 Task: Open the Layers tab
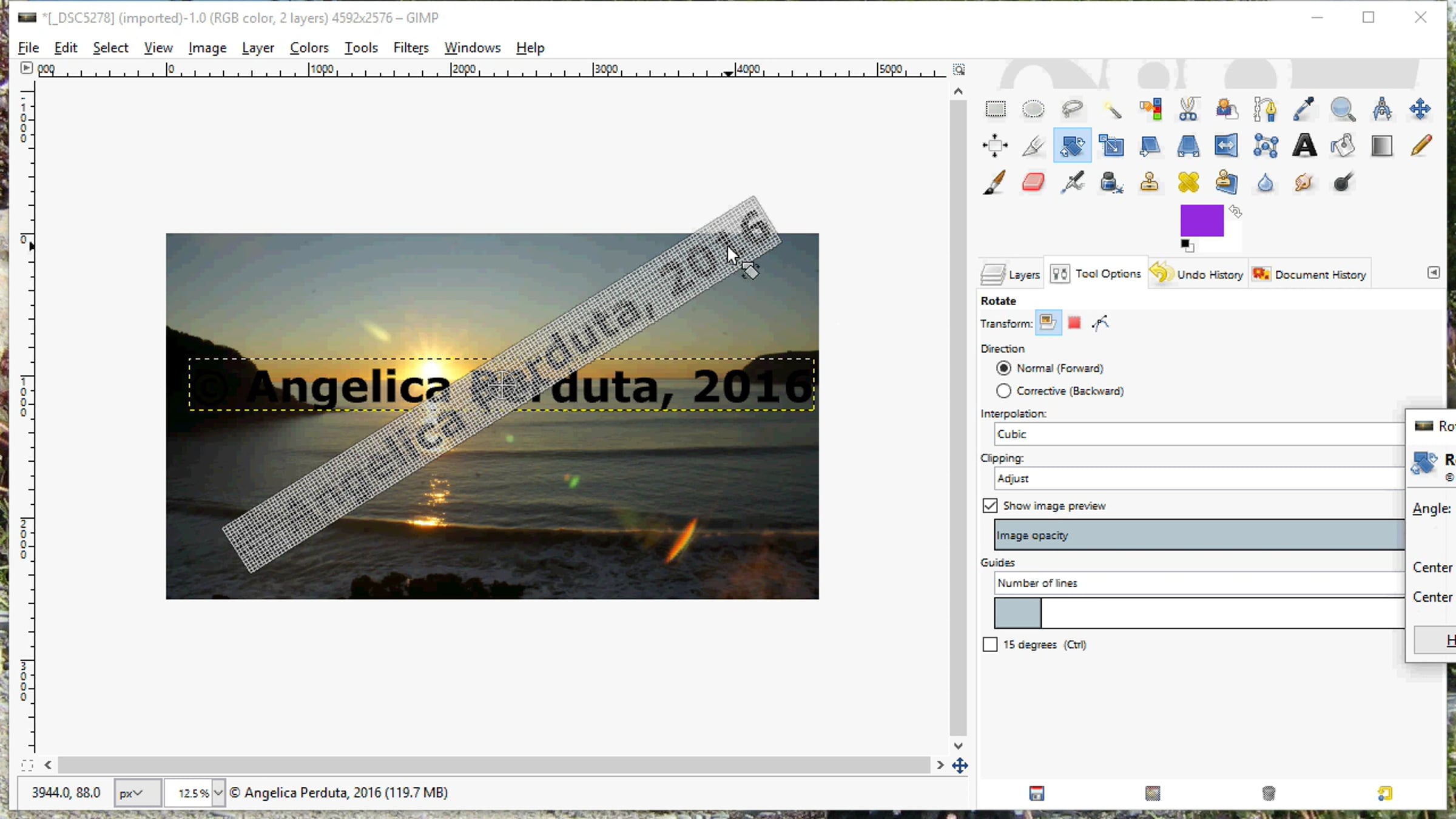(x=1011, y=274)
